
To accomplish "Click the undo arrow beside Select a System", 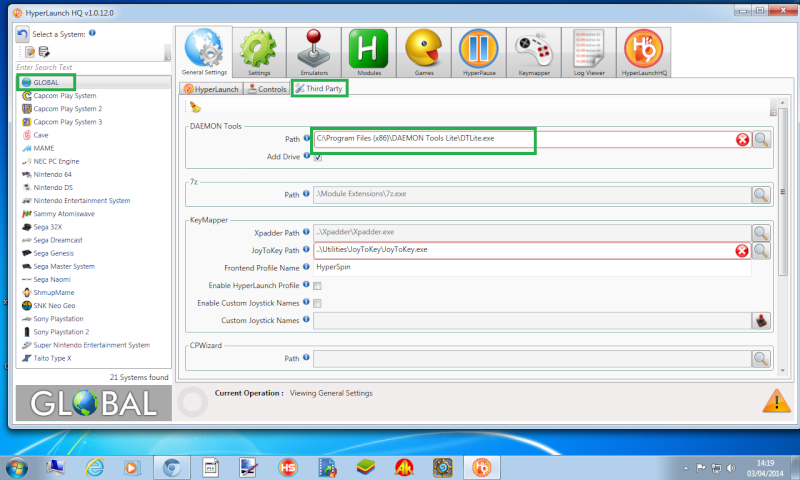I will click(22, 34).
